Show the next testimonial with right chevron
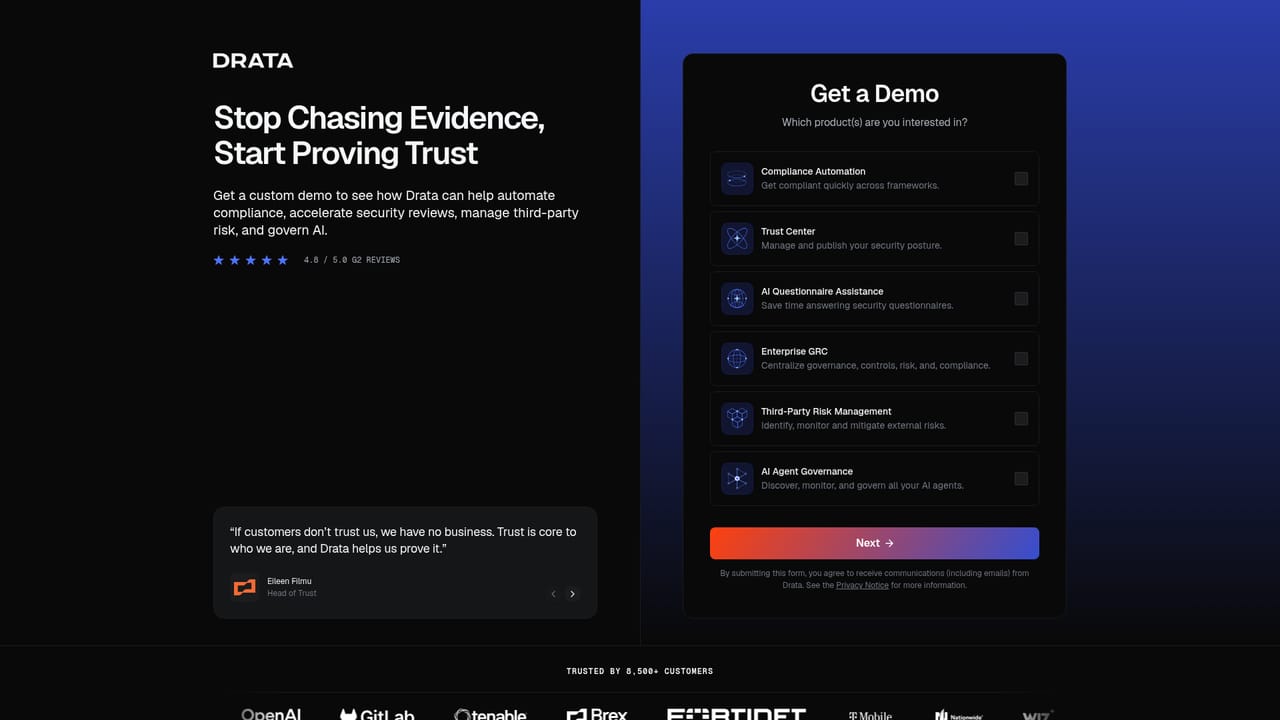The image size is (1280, 720). coord(572,594)
